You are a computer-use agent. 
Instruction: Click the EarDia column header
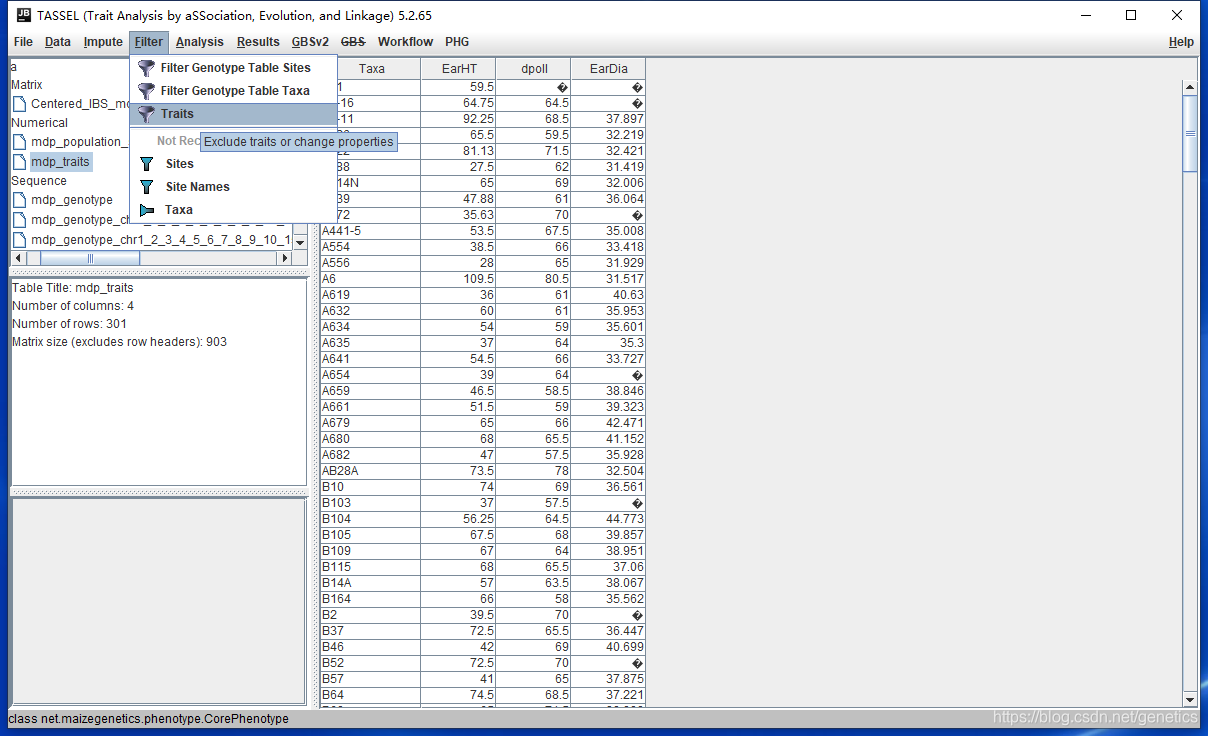609,69
